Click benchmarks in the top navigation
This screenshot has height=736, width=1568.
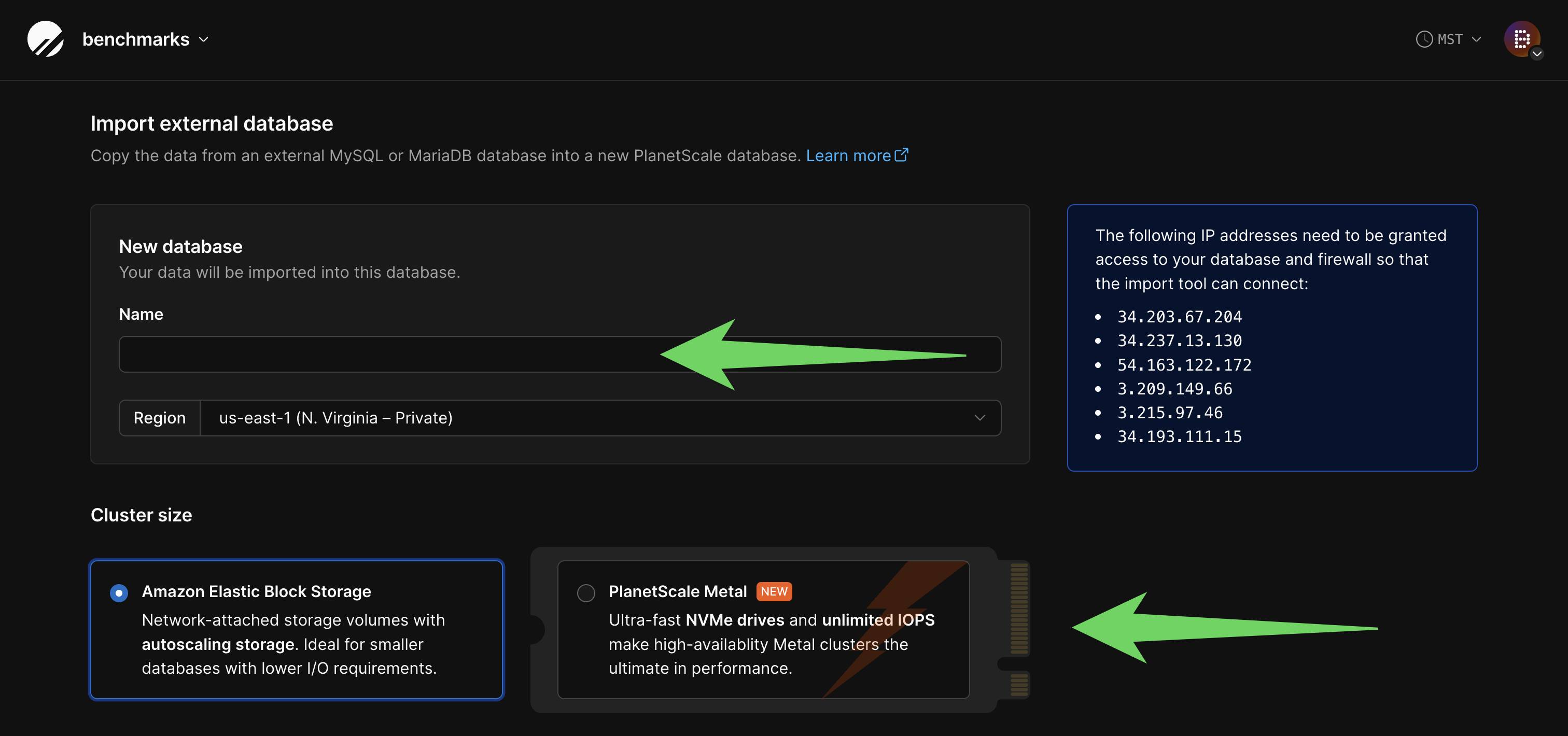click(135, 39)
